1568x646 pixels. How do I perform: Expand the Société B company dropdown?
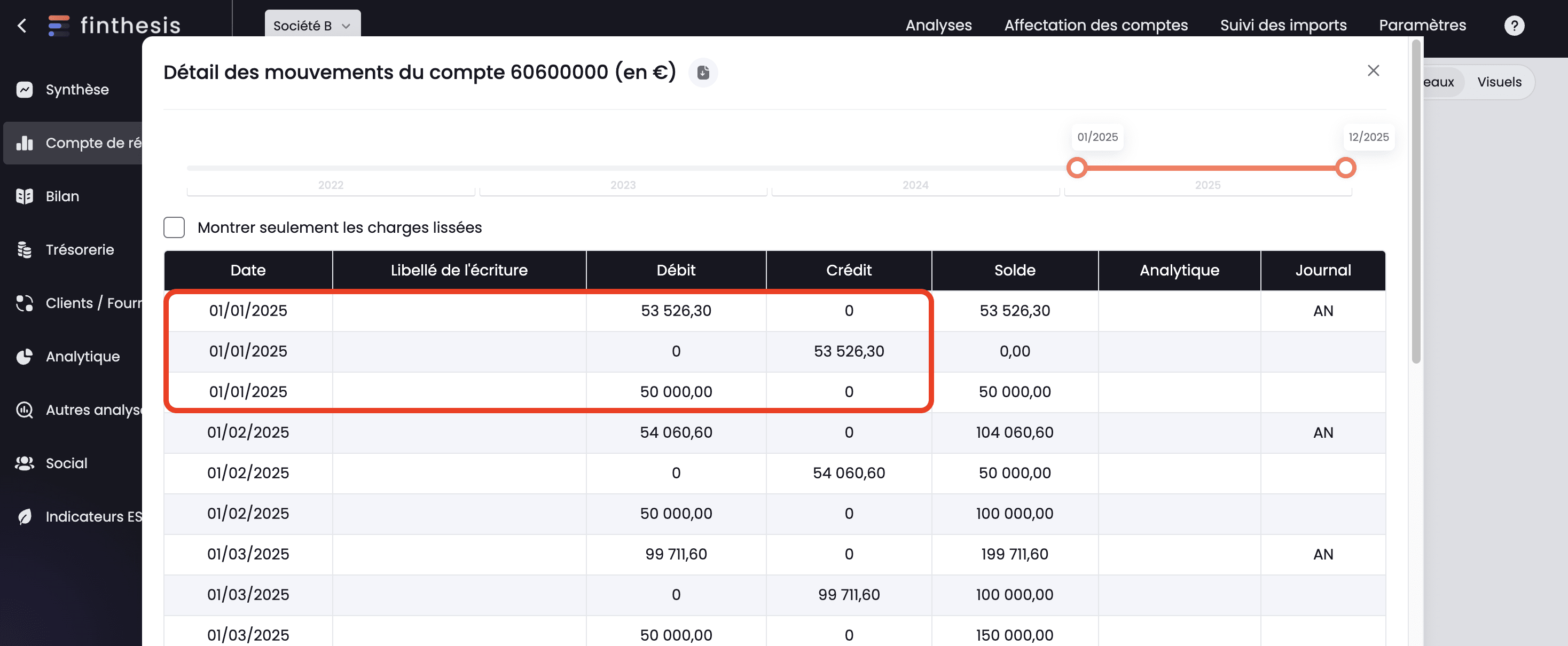312,26
